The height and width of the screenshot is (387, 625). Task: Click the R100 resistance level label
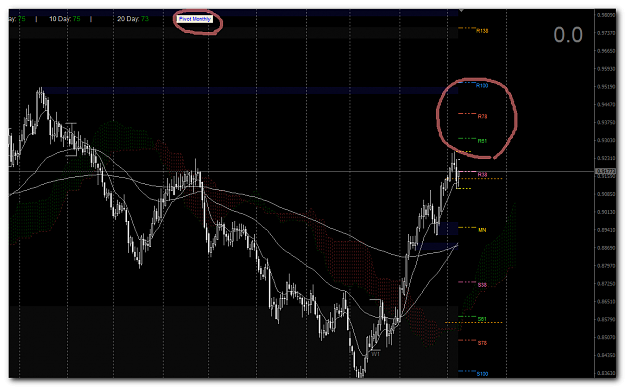point(482,85)
